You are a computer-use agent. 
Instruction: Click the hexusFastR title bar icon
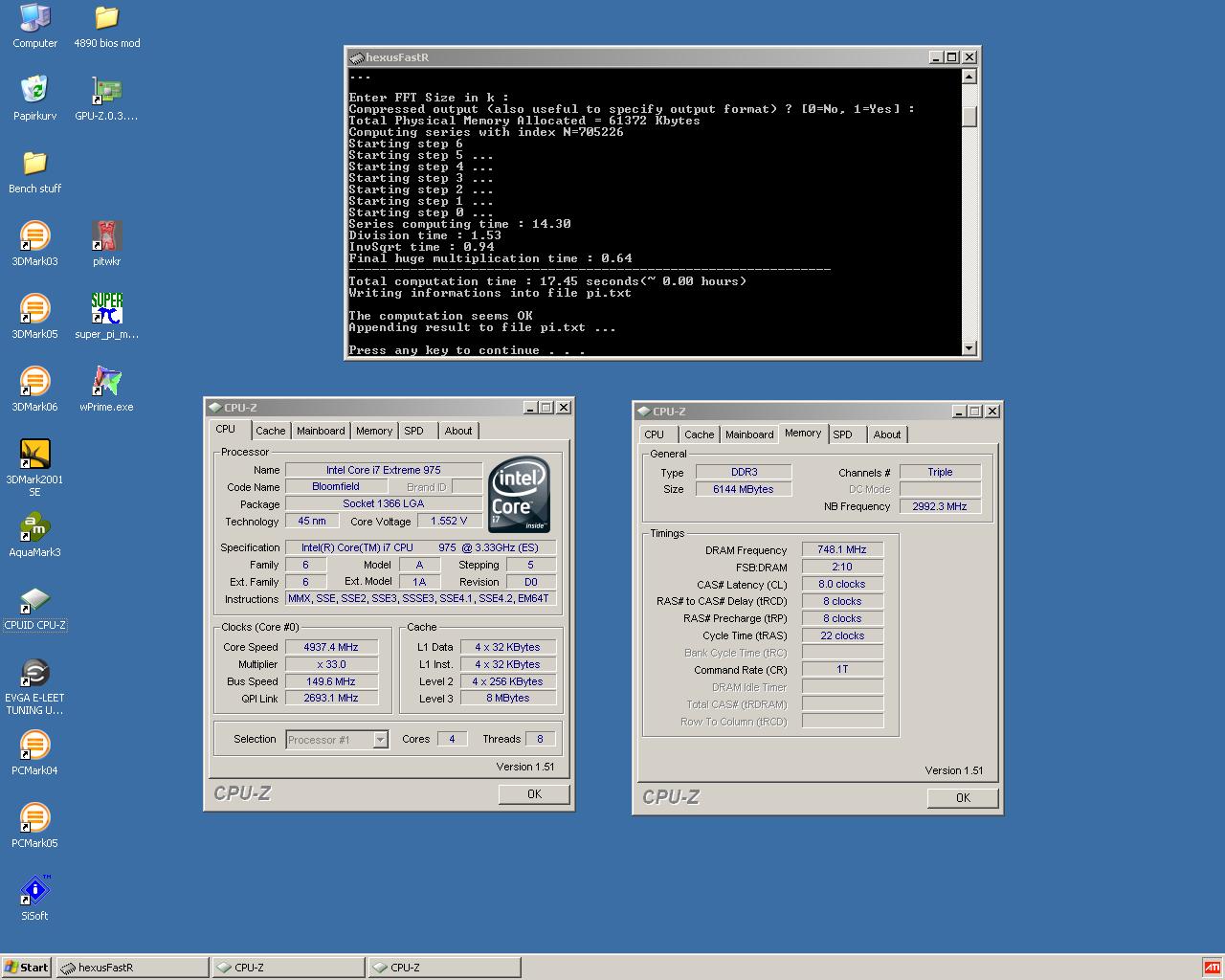[357, 57]
